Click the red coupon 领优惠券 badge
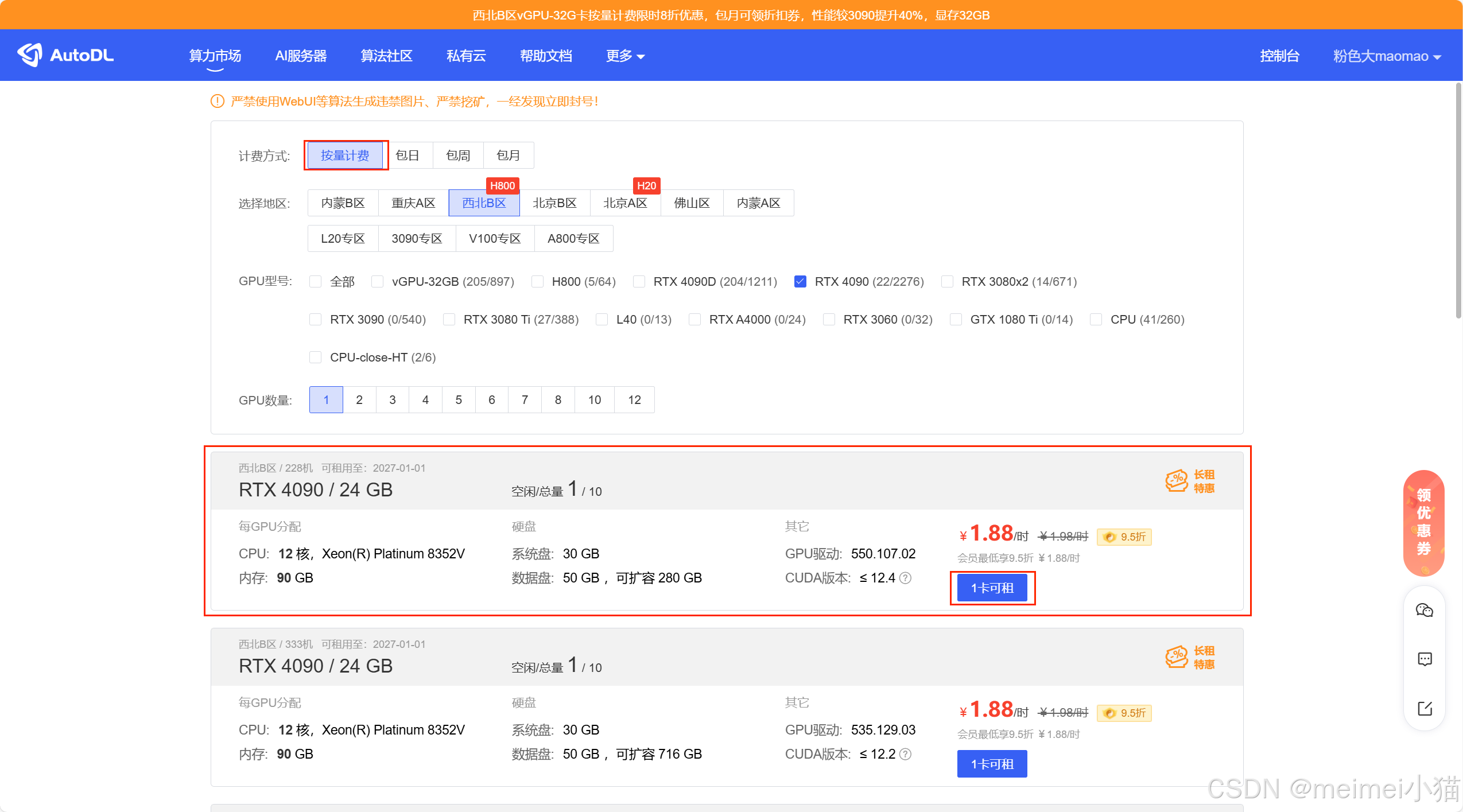 (x=1423, y=522)
